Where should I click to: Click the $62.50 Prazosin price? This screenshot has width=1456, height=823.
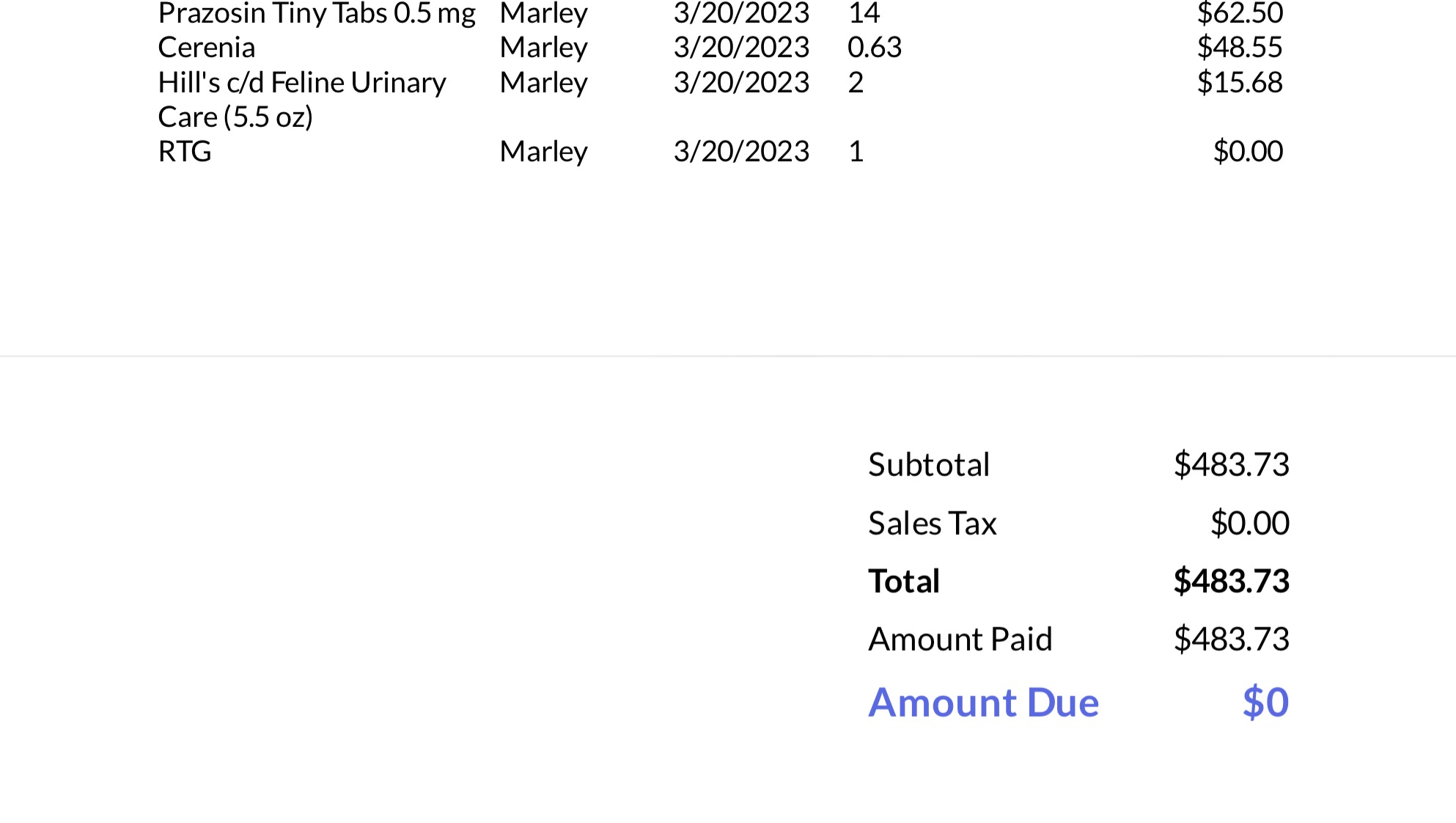(x=1239, y=13)
